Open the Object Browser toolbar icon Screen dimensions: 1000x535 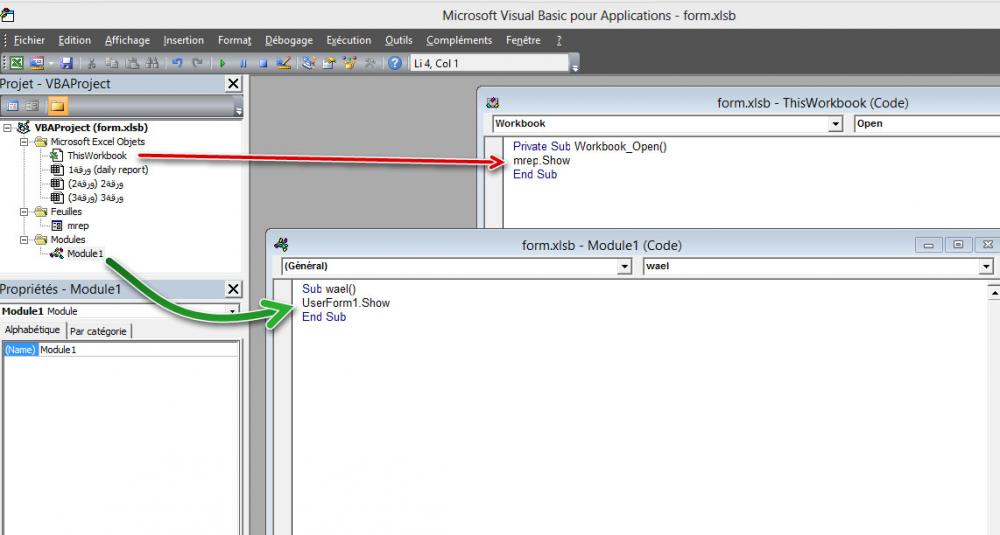click(349, 63)
